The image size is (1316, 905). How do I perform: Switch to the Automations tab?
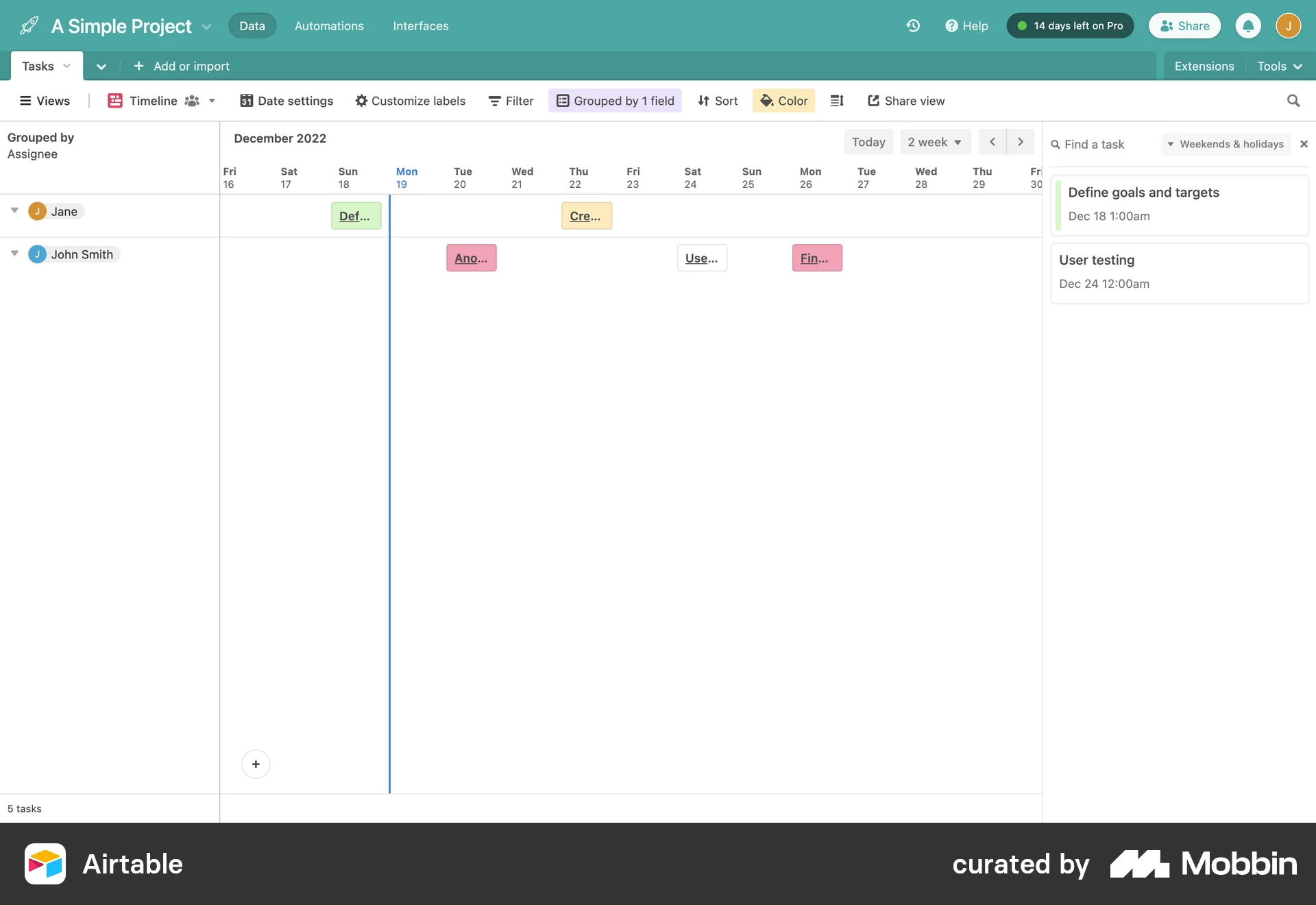tap(329, 26)
